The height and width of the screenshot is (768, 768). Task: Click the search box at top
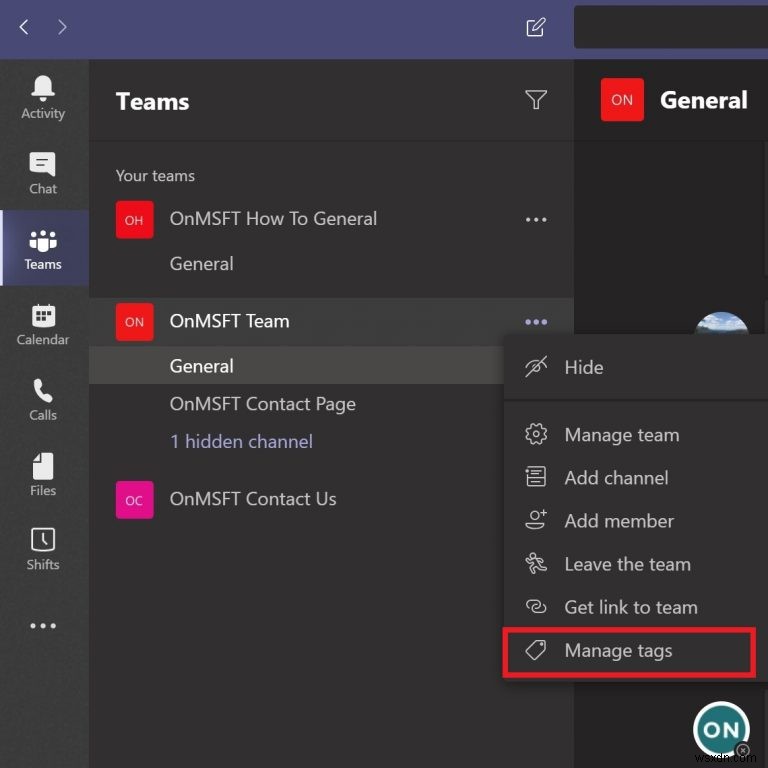point(671,27)
